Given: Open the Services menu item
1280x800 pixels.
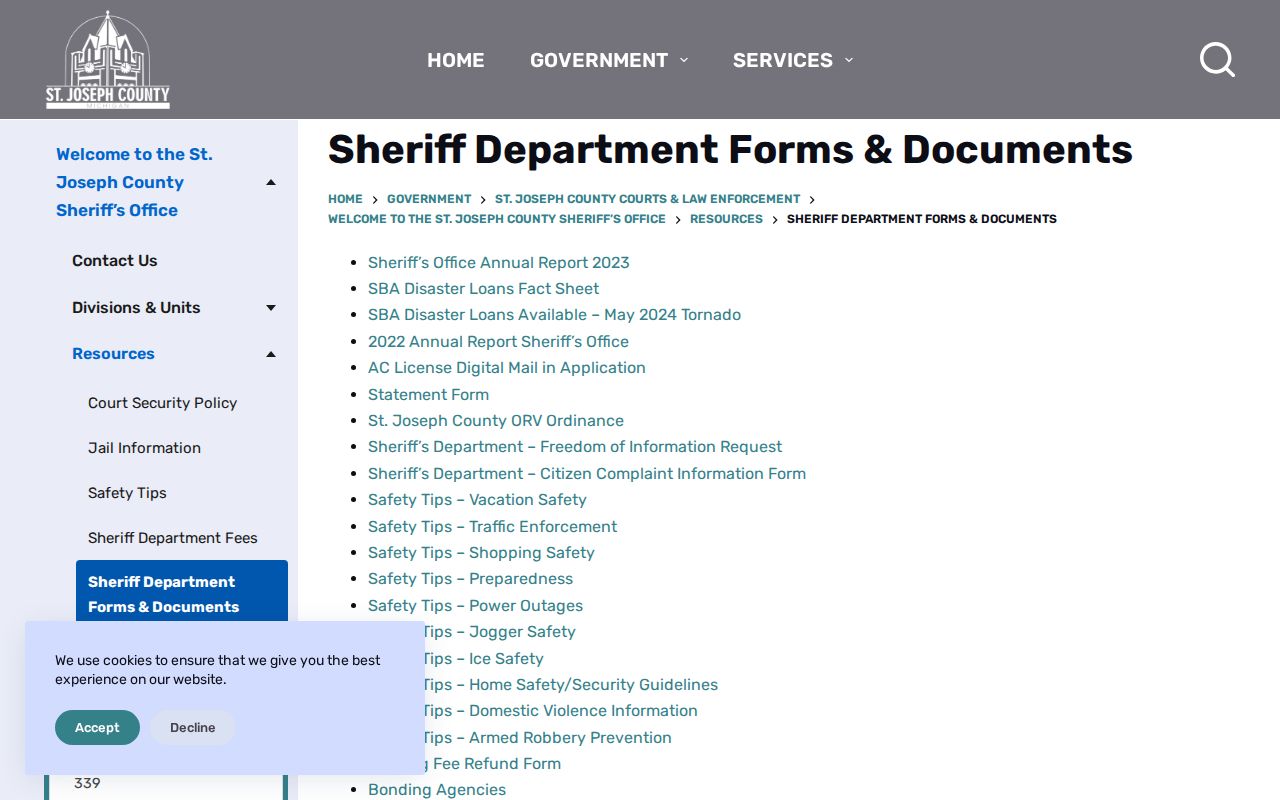Looking at the screenshot, I should point(783,60).
